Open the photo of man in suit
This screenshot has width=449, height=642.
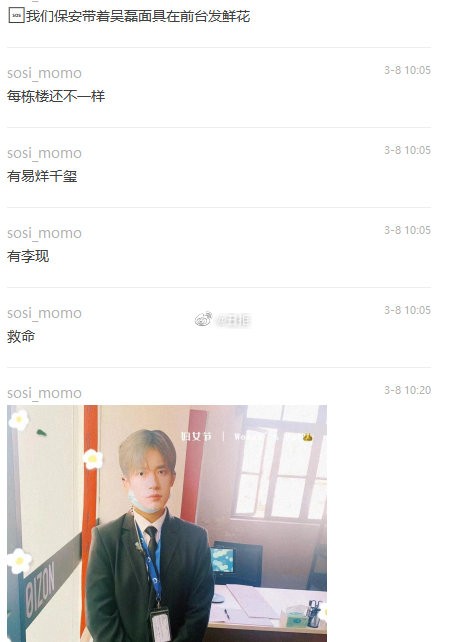click(167, 523)
